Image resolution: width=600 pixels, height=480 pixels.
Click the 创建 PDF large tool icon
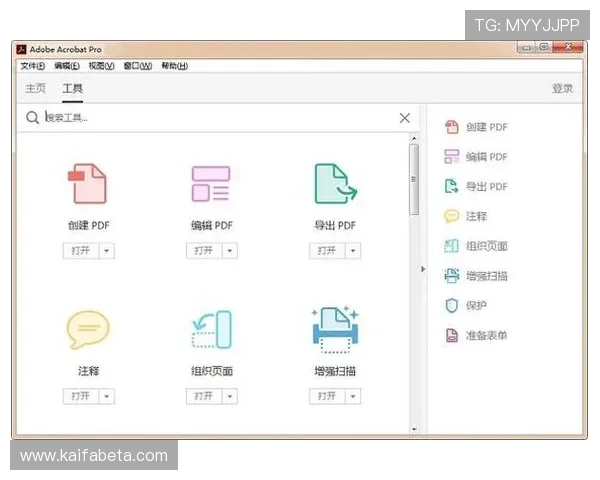(87, 183)
